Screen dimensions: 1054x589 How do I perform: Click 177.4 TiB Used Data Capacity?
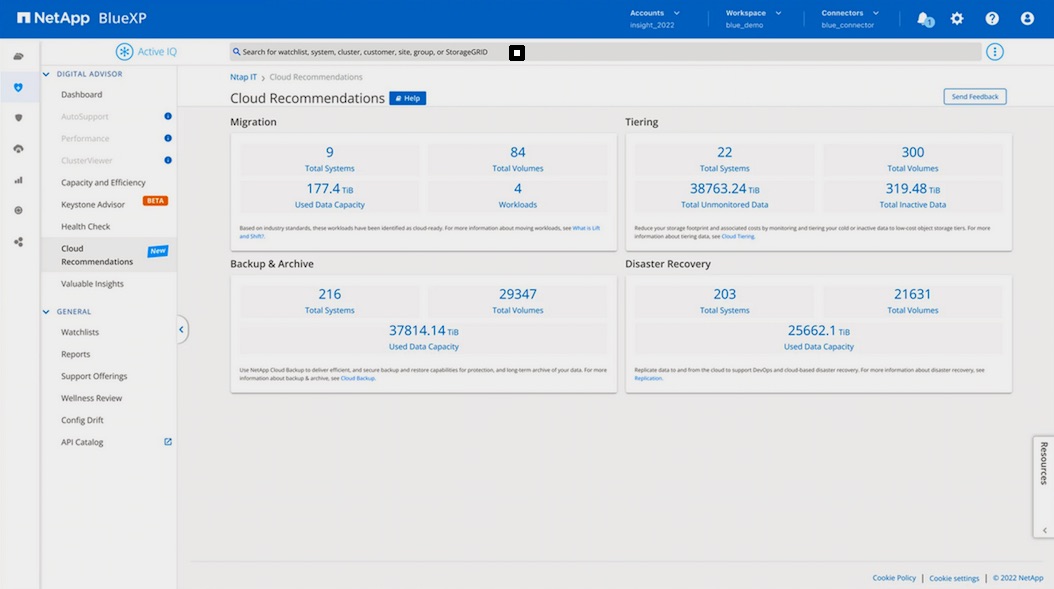point(329,196)
